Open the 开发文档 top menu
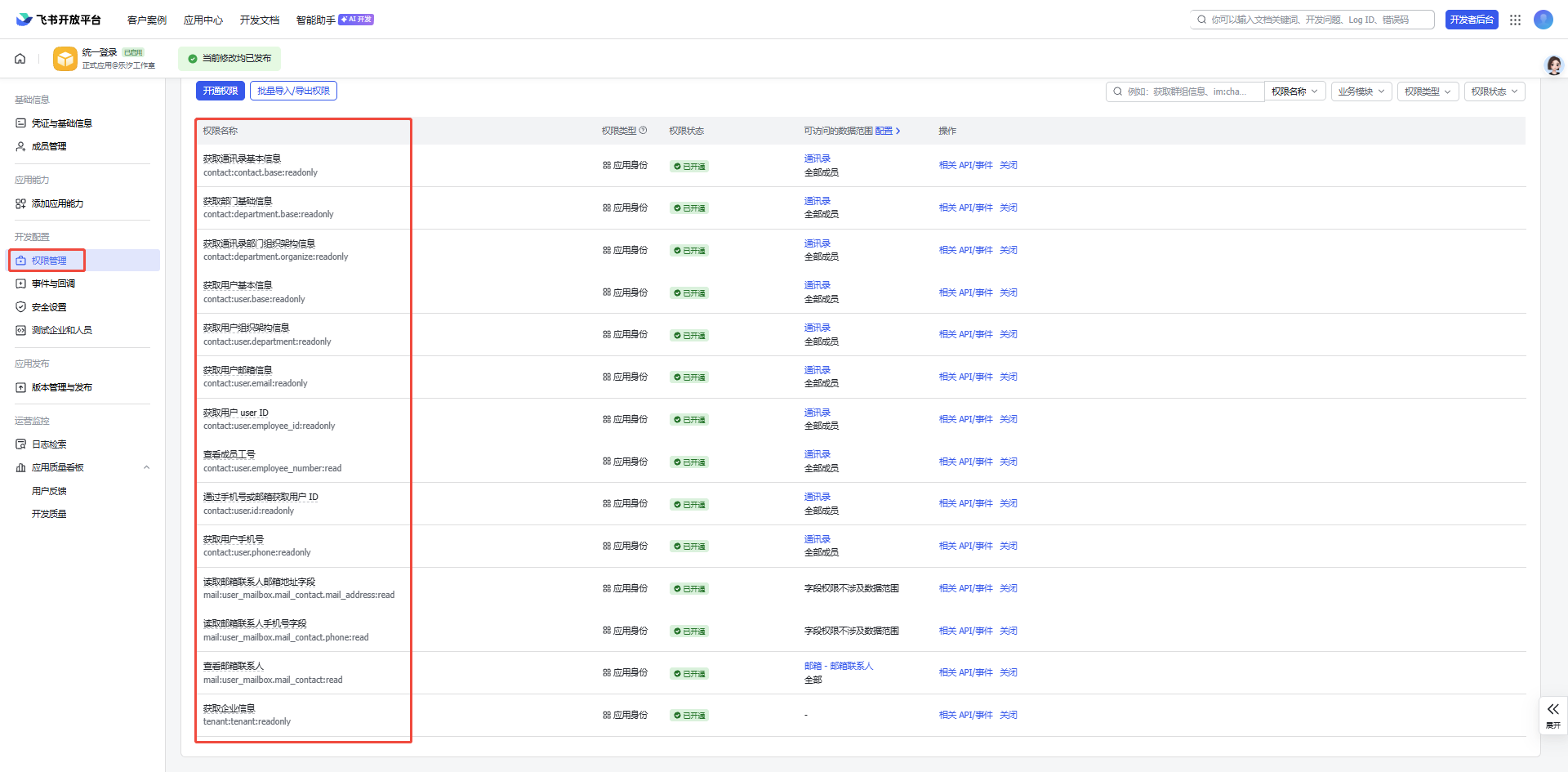This screenshot has width=1568, height=772. tap(259, 20)
